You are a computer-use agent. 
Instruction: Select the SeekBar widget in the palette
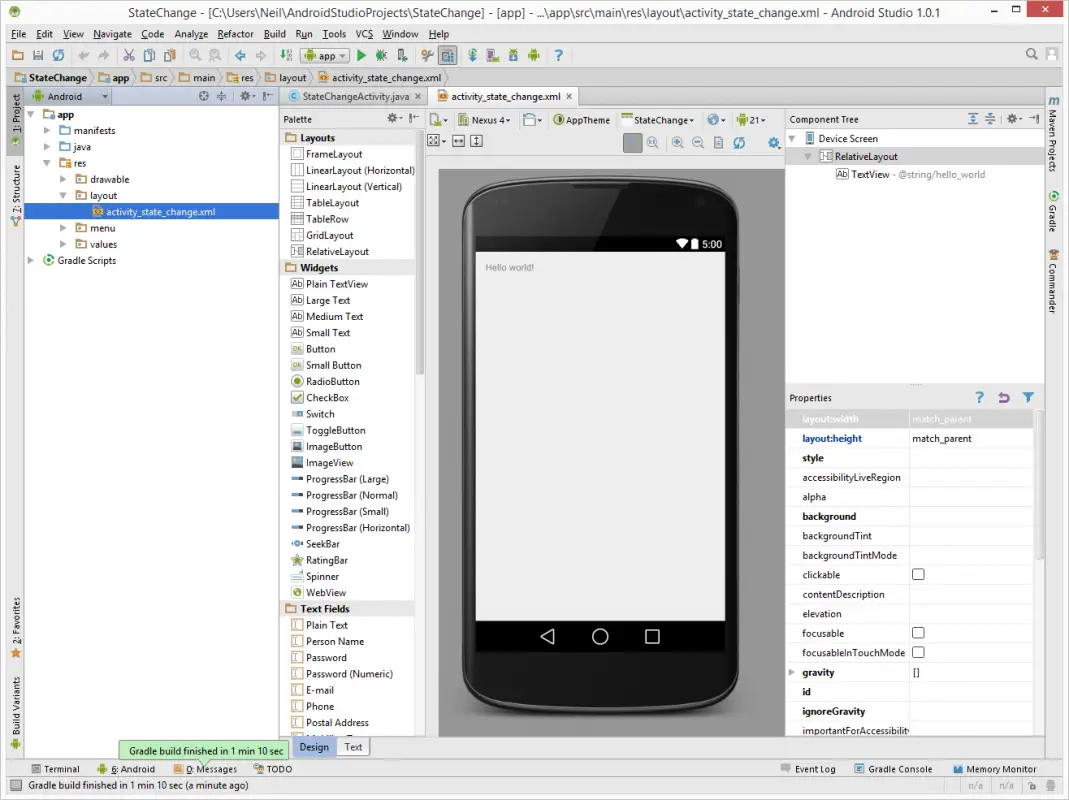click(322, 544)
